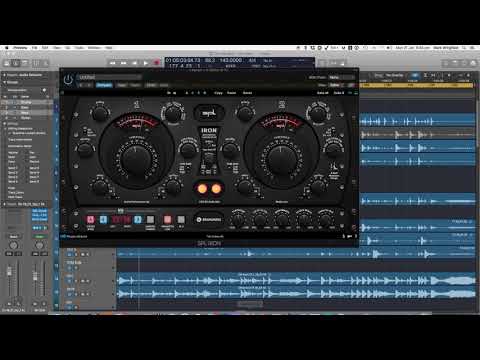The height and width of the screenshot is (360, 480).
Task: Click the first gray square footer button
Action: pyautogui.click(x=150, y=219)
